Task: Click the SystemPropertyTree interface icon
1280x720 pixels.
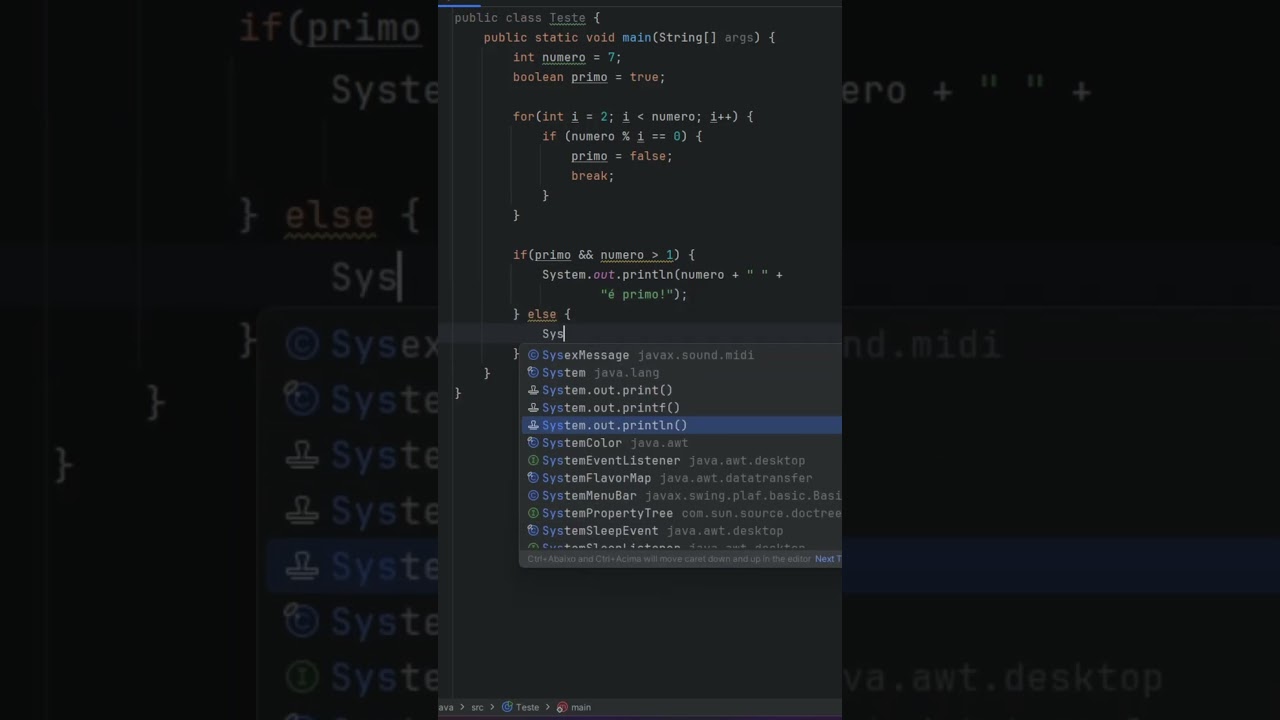Action: point(533,513)
